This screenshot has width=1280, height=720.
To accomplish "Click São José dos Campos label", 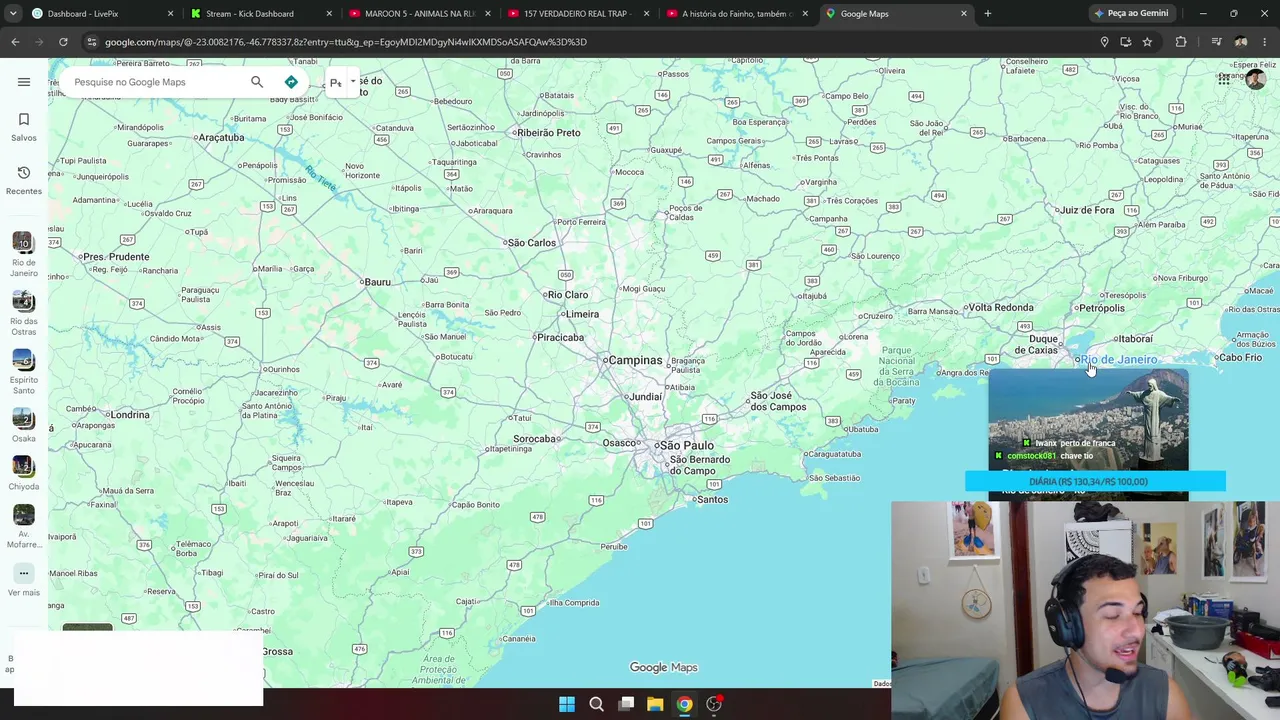I will pos(778,401).
